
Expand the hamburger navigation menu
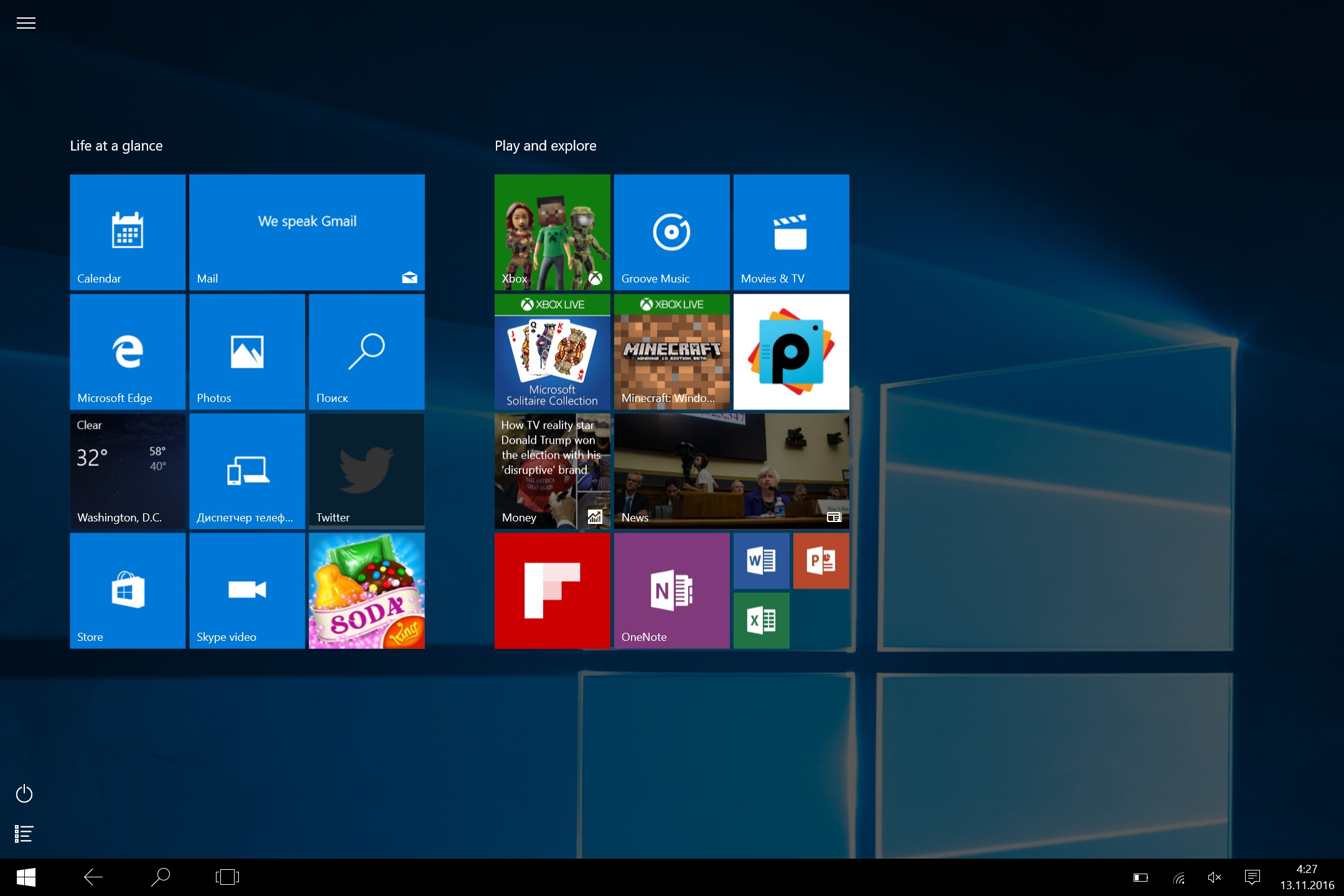[x=26, y=23]
